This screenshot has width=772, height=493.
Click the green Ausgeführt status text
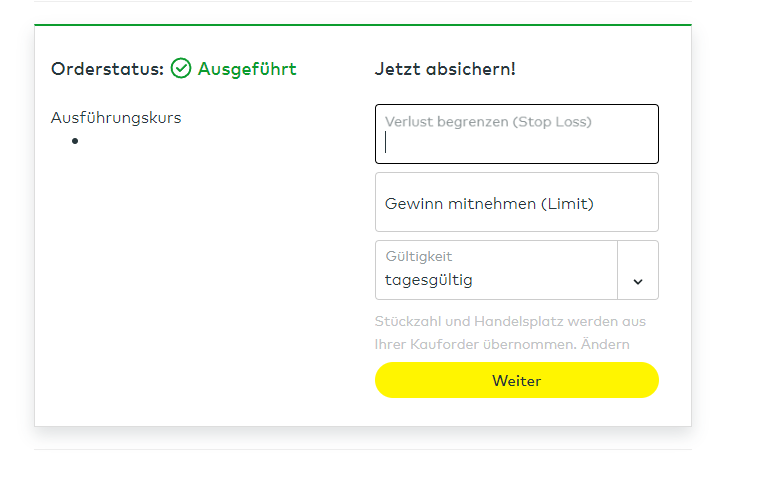click(247, 69)
